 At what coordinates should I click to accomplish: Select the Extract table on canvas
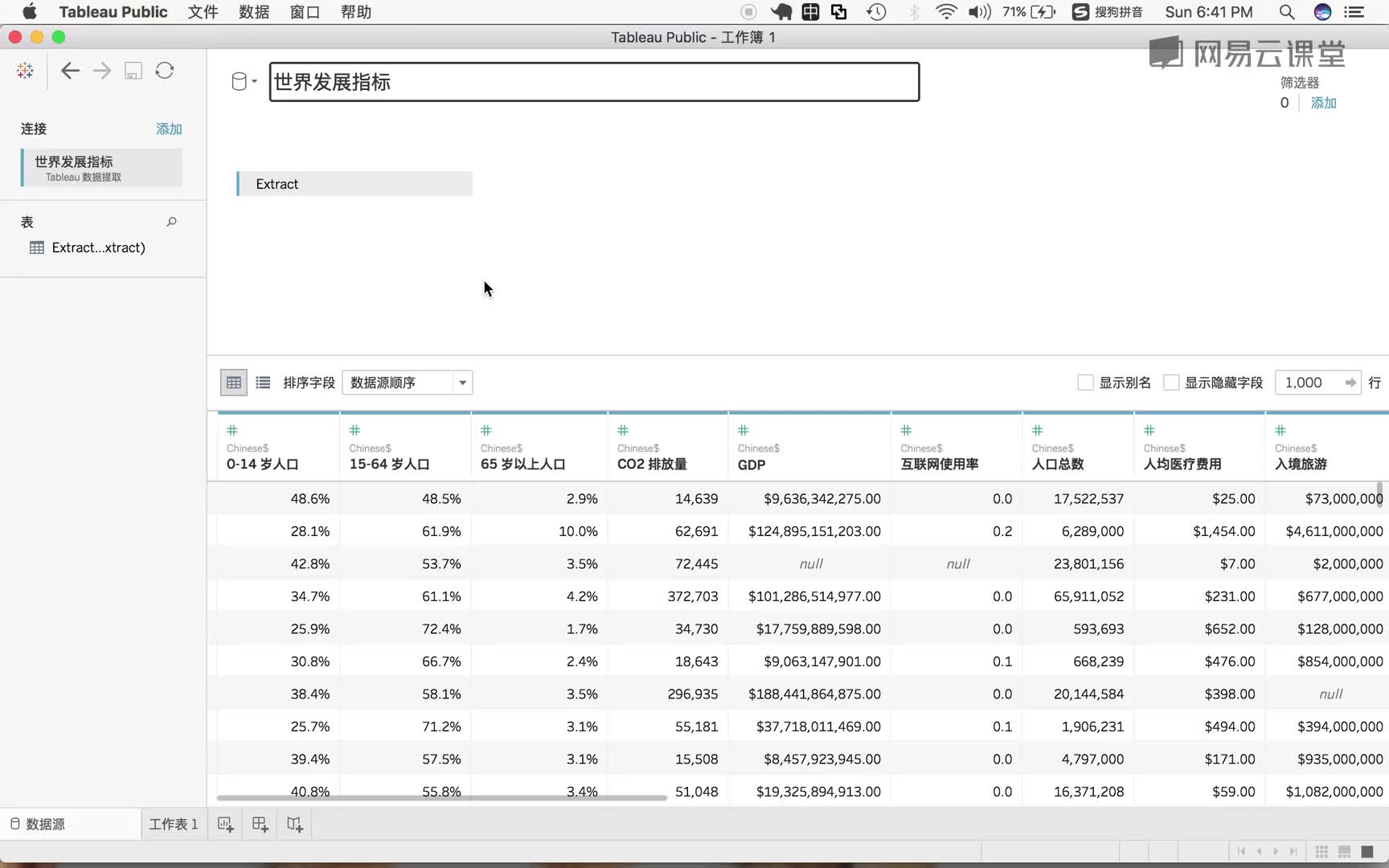tap(354, 184)
